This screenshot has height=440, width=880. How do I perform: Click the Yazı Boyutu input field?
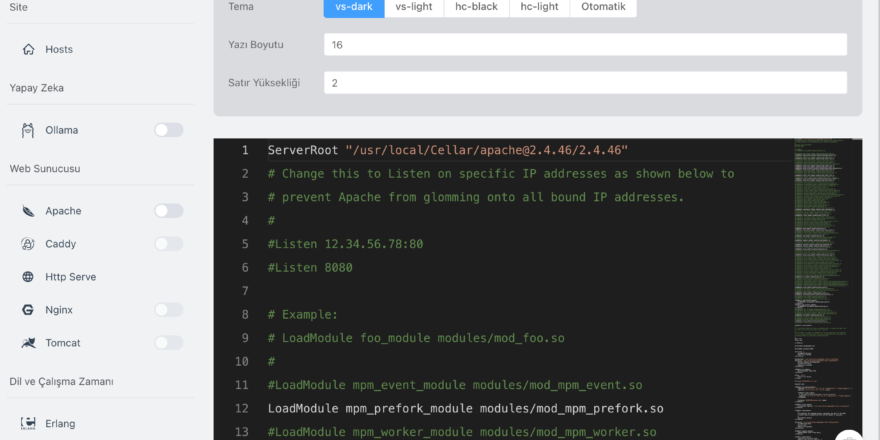[585, 45]
